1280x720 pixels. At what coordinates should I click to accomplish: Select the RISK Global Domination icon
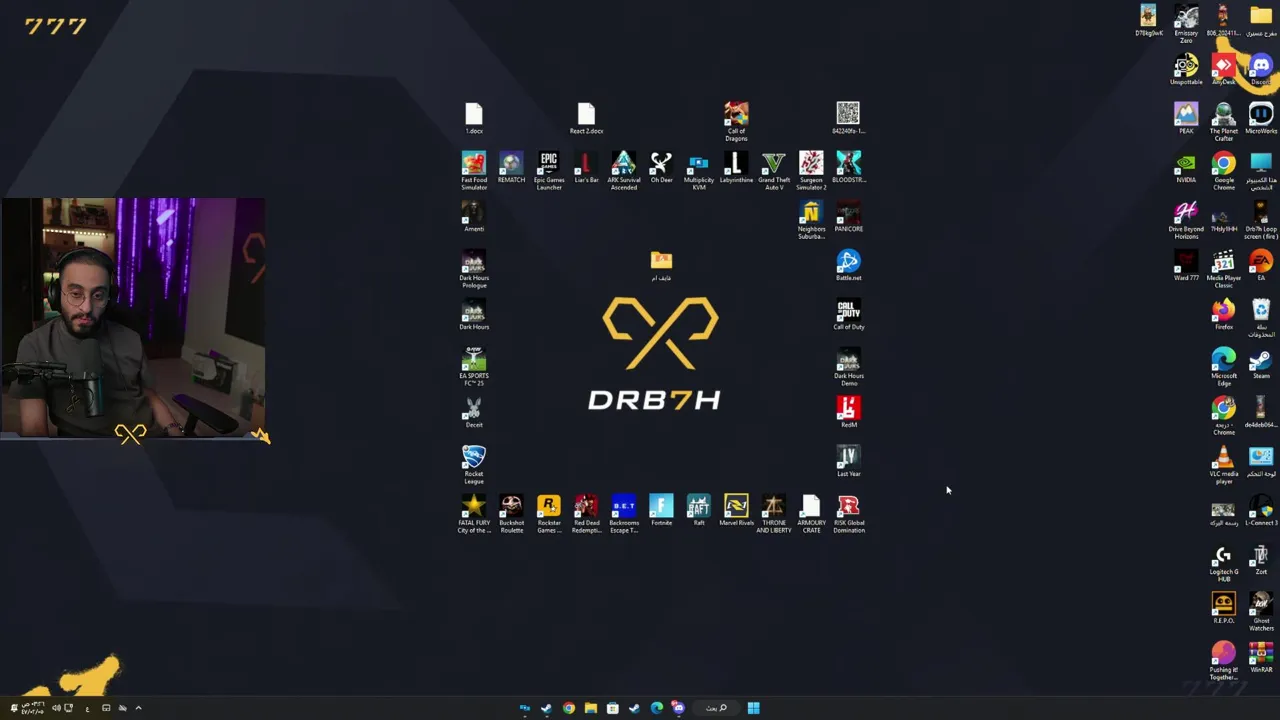click(849, 514)
